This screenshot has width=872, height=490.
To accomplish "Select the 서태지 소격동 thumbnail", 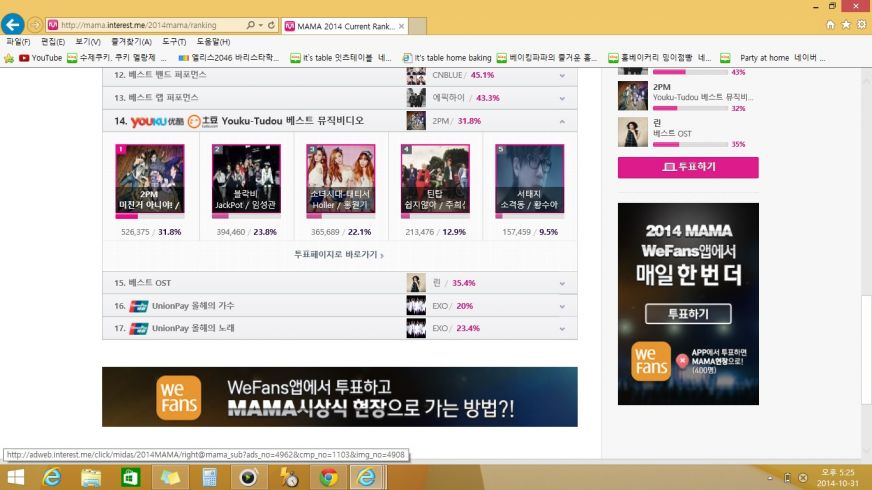I will pos(529,179).
